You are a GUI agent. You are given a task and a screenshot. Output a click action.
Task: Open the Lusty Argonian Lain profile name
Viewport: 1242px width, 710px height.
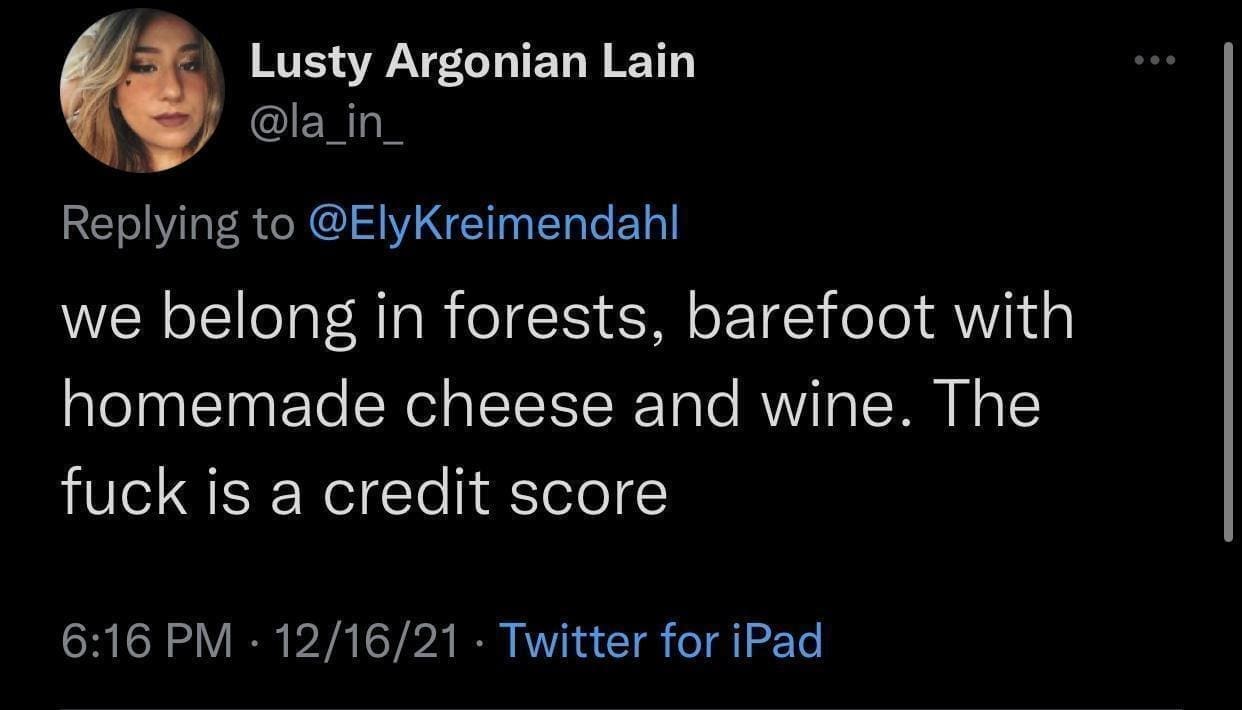471,62
